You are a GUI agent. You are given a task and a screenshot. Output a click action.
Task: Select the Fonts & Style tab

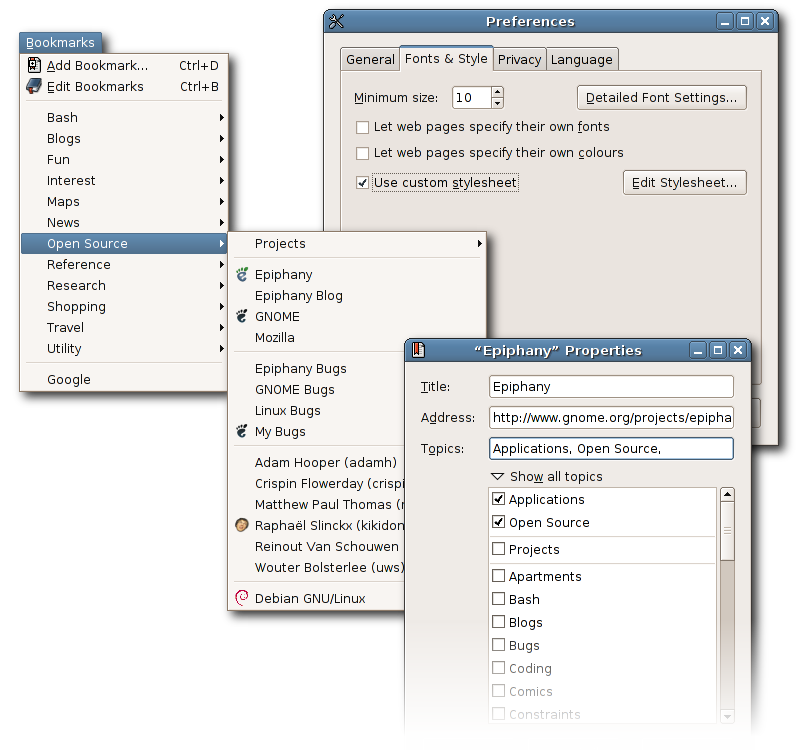tap(446, 58)
